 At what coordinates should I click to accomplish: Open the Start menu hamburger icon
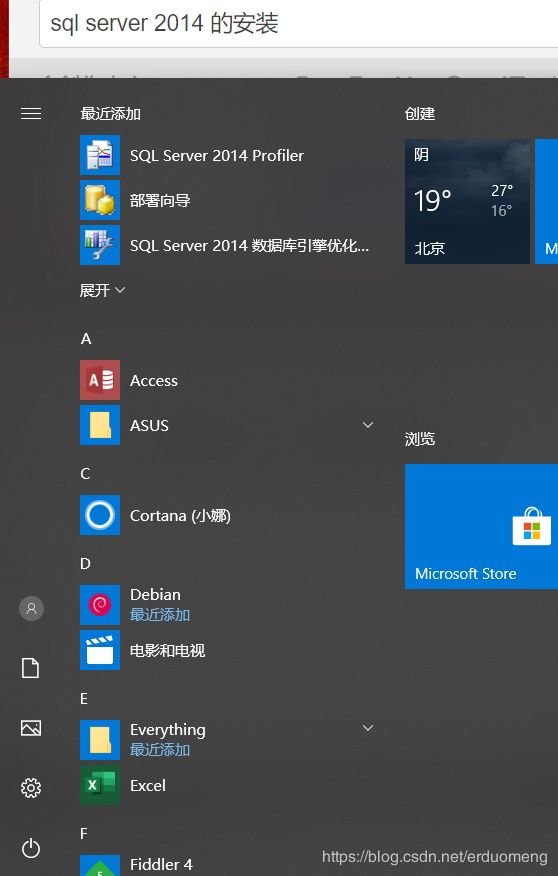tap(31, 113)
